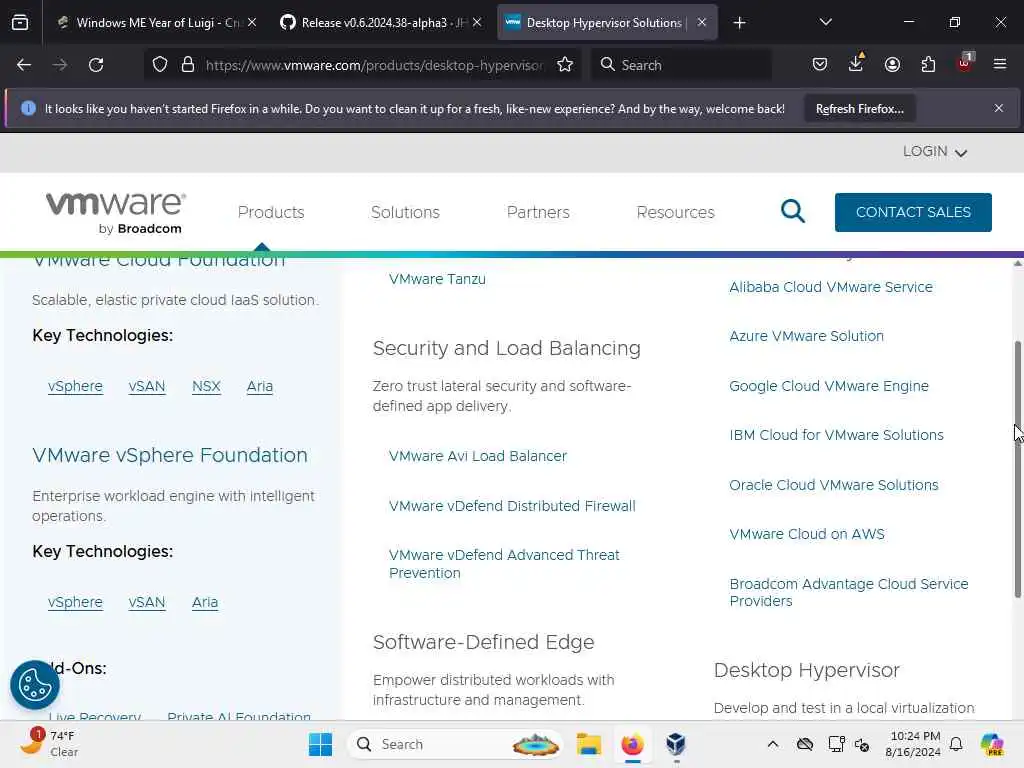Open the NSX link
This screenshot has width=1024, height=768.
point(206,386)
